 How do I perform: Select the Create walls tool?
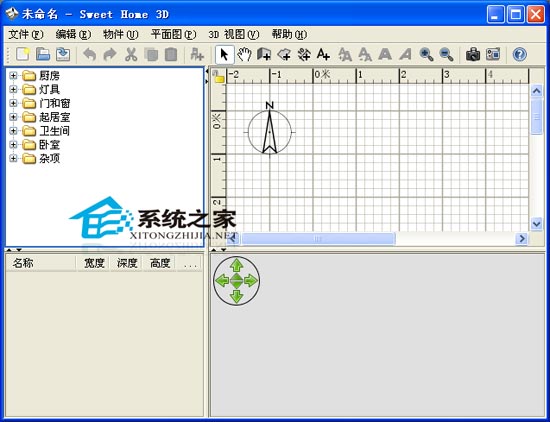[x=264, y=54]
